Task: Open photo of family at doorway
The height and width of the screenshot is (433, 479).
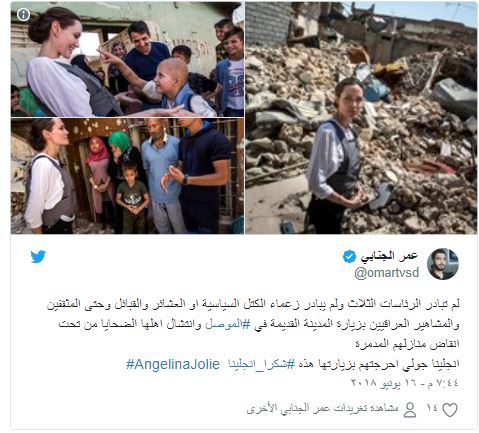Action: point(127,176)
